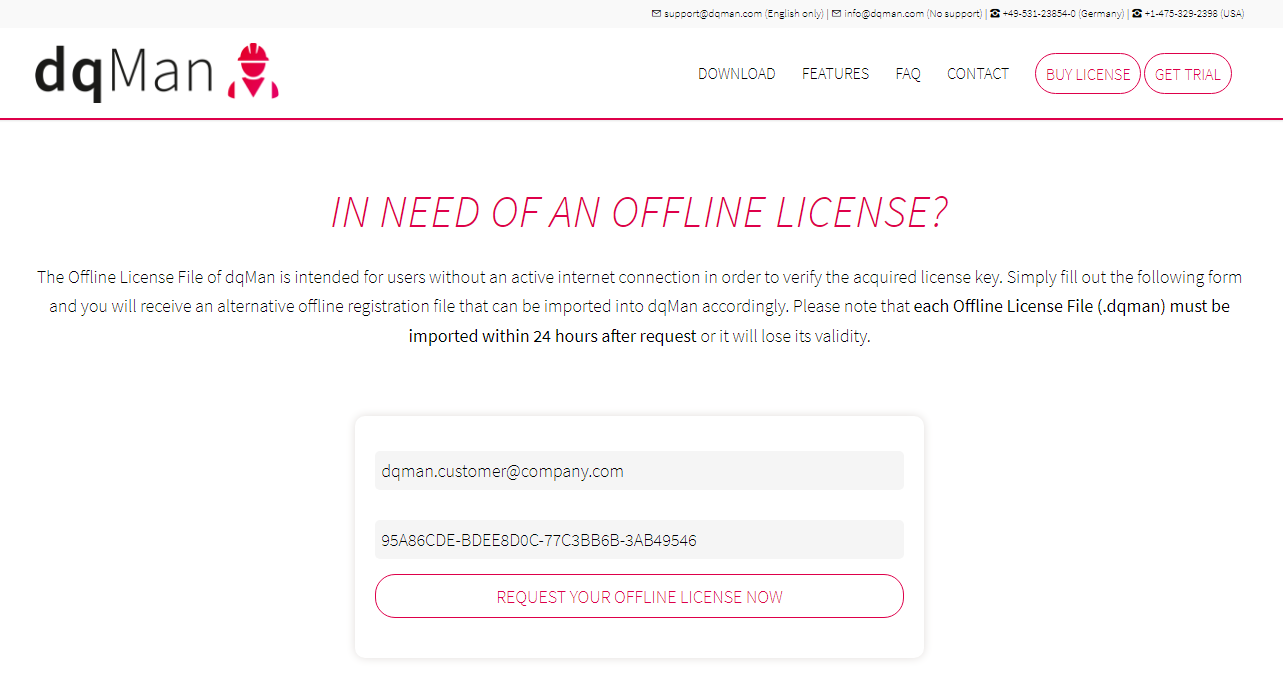Click the red construction worker mascot icon

click(253, 72)
